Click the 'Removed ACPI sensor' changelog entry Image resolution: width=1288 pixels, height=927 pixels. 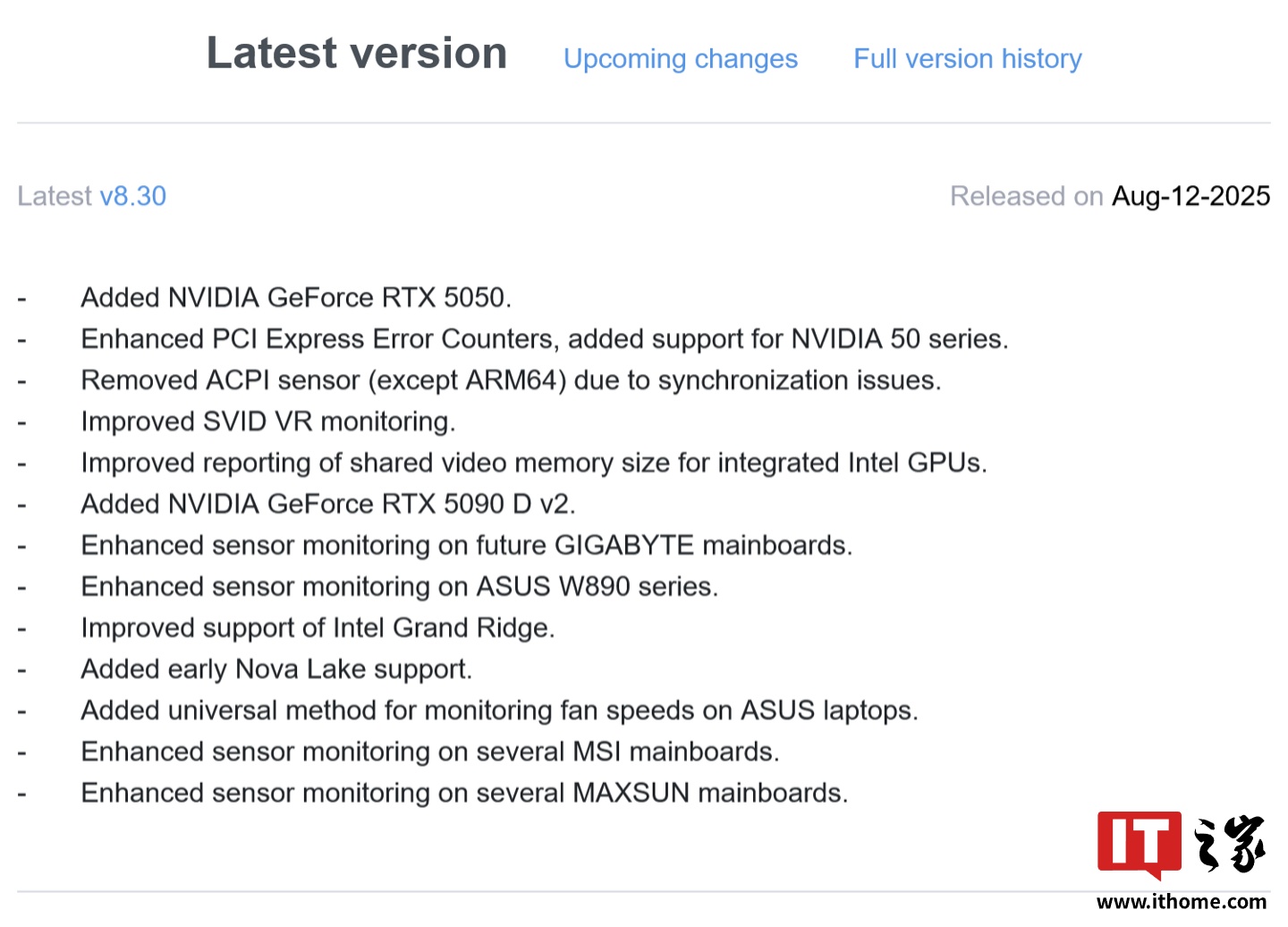point(510,380)
